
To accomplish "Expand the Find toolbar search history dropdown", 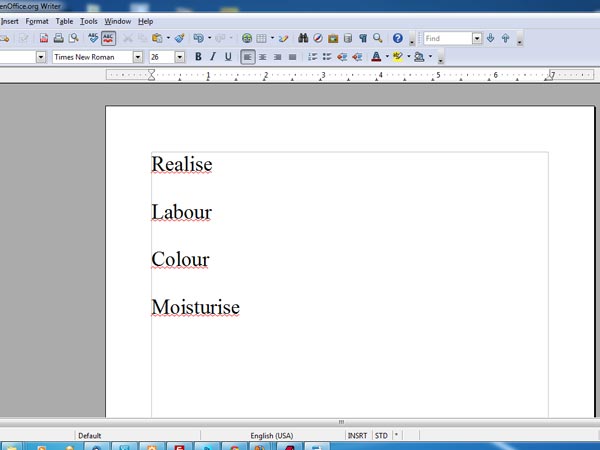I will tap(477, 39).
